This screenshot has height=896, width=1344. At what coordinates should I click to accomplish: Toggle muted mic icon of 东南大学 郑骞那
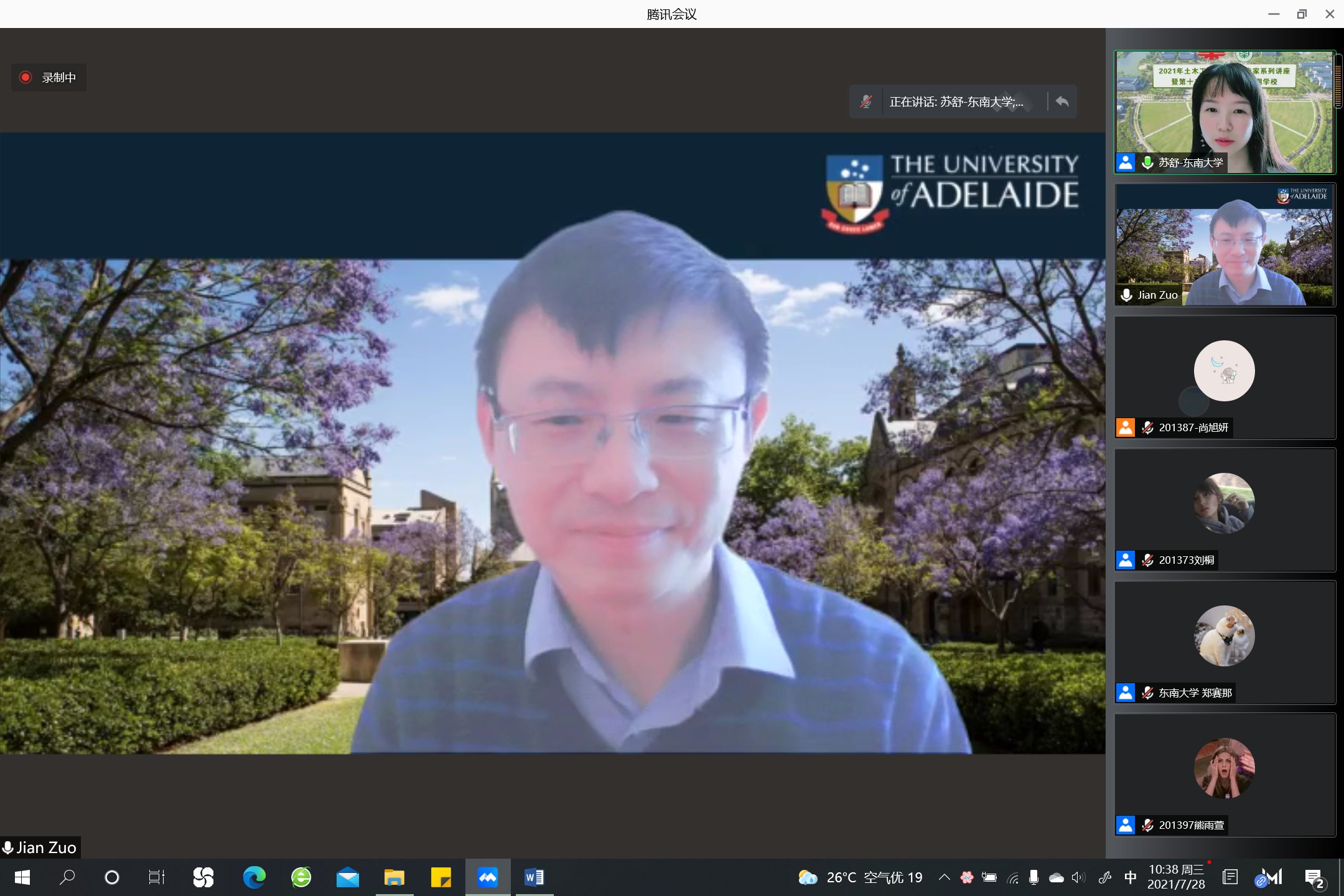click(x=1148, y=693)
